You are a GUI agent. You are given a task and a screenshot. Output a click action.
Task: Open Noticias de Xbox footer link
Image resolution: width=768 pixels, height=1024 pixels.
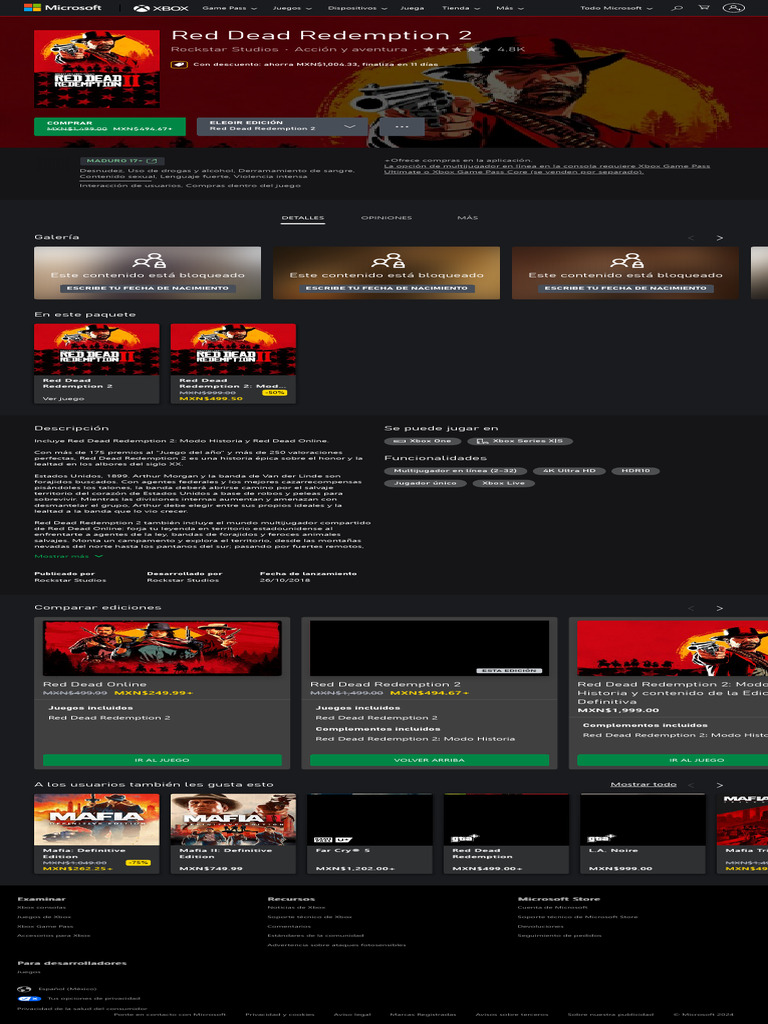tap(296, 908)
